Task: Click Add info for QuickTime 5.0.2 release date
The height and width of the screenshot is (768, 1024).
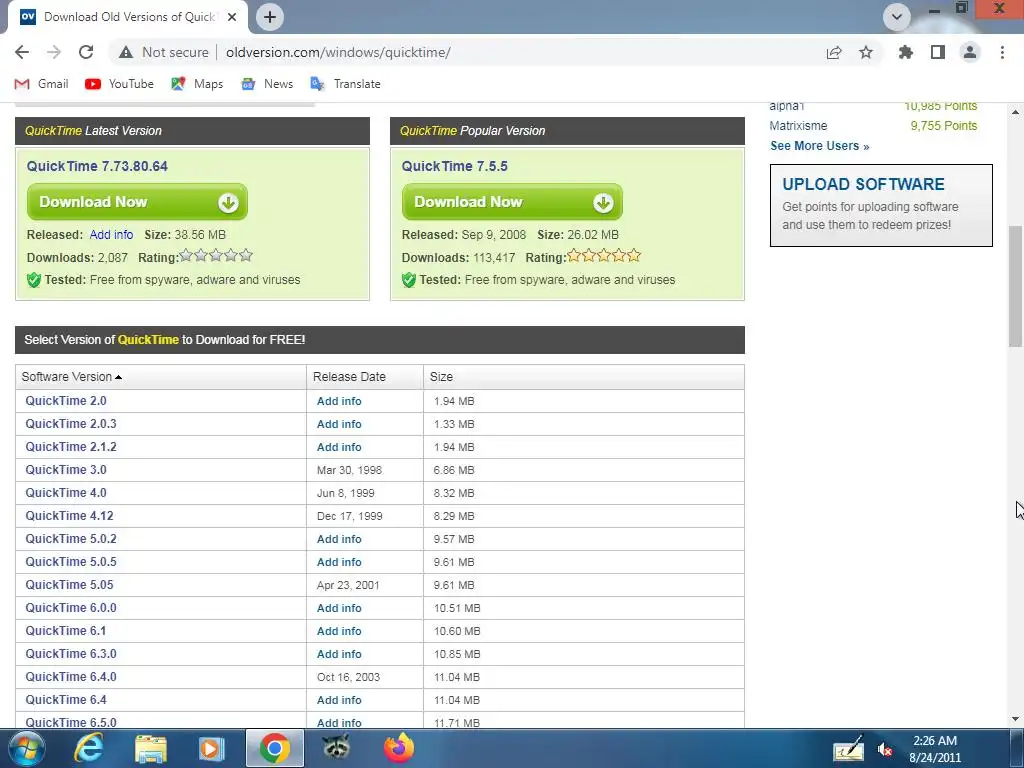Action: coord(339,539)
